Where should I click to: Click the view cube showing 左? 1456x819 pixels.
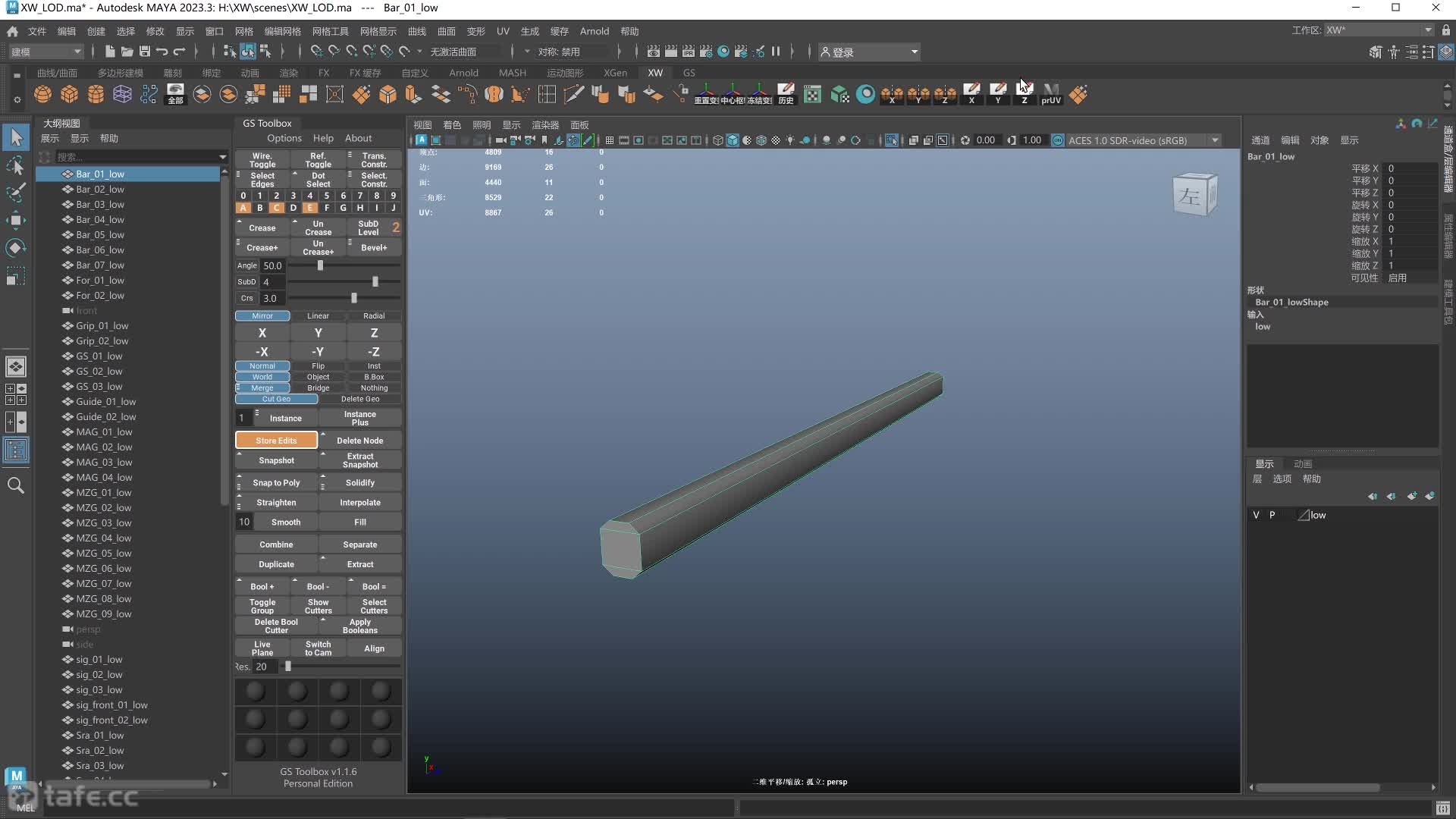pyautogui.click(x=1194, y=196)
